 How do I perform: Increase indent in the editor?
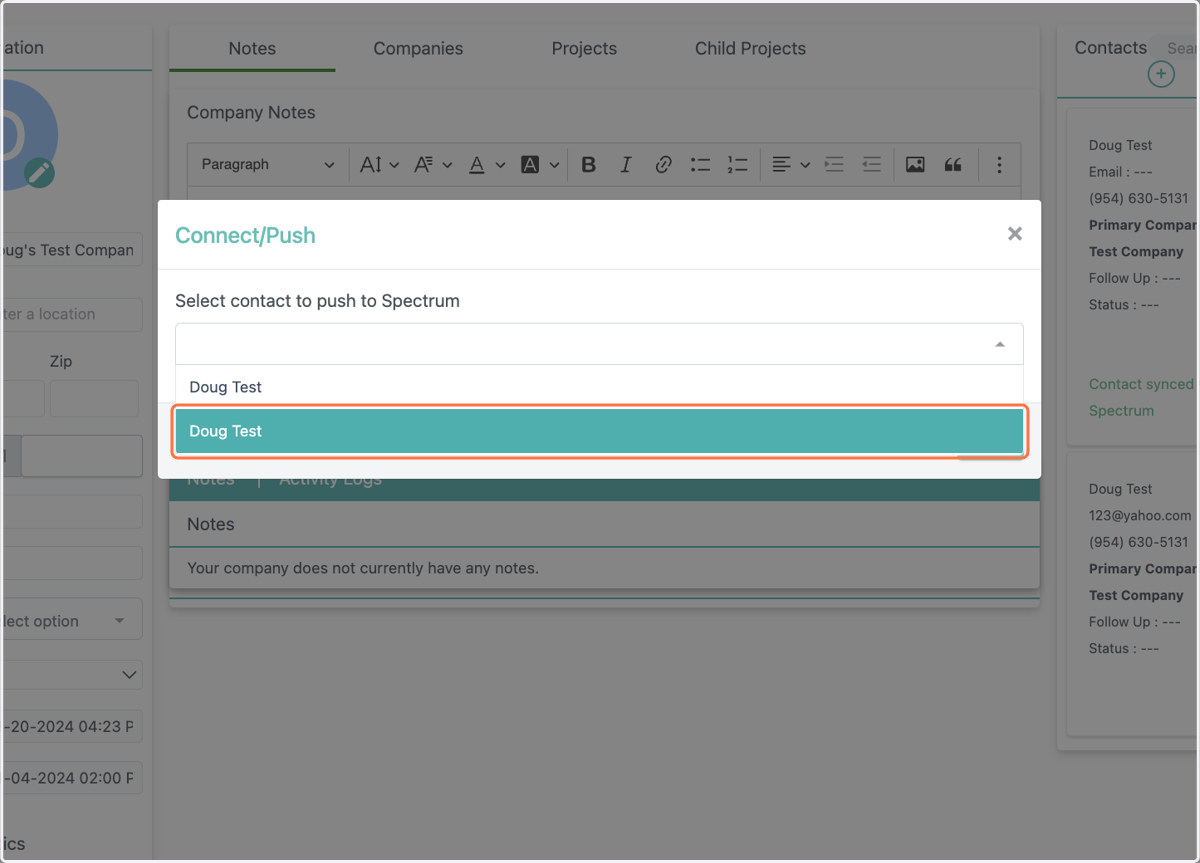[x=834, y=165]
